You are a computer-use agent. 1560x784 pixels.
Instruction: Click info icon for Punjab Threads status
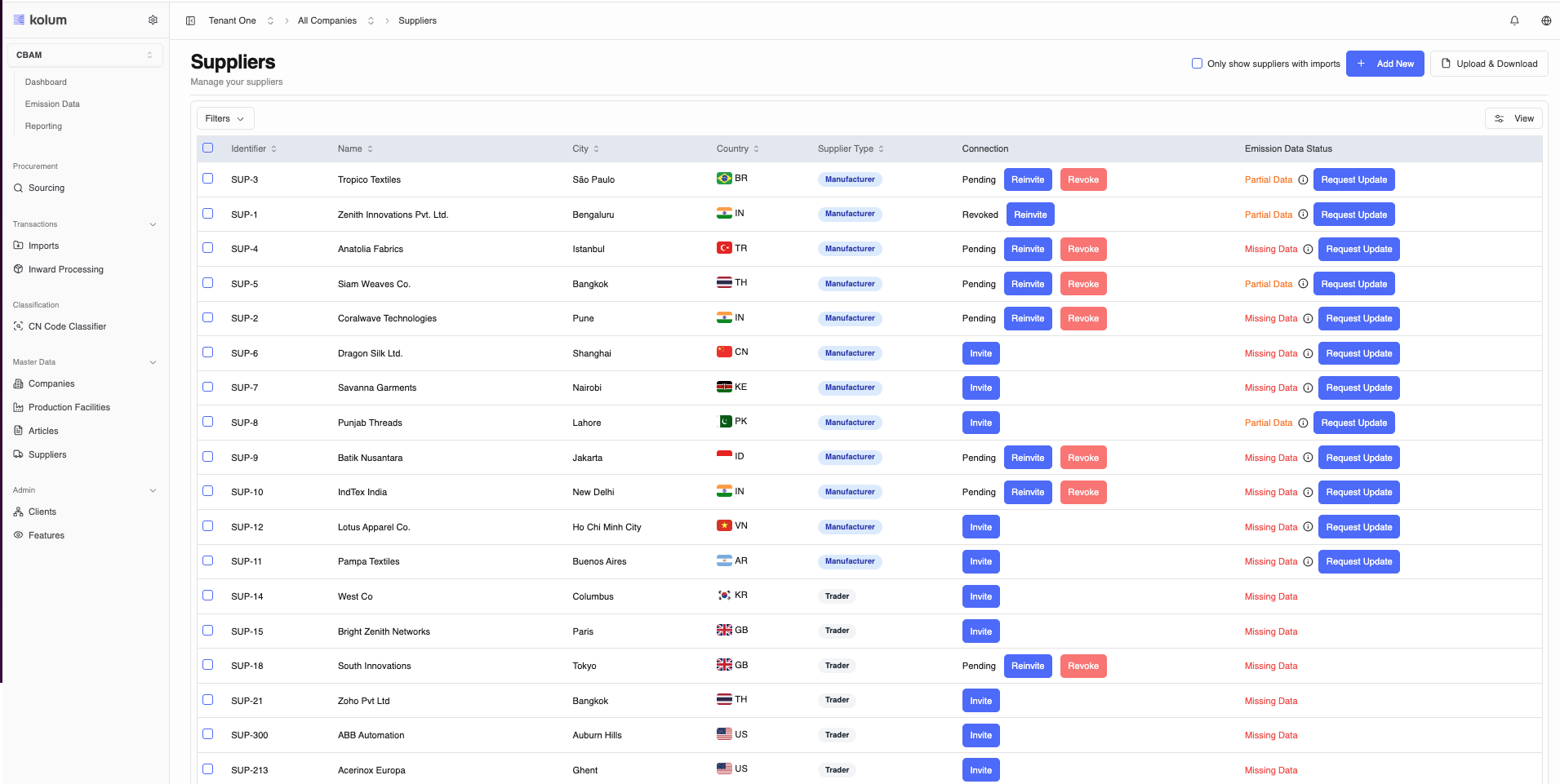point(1303,423)
